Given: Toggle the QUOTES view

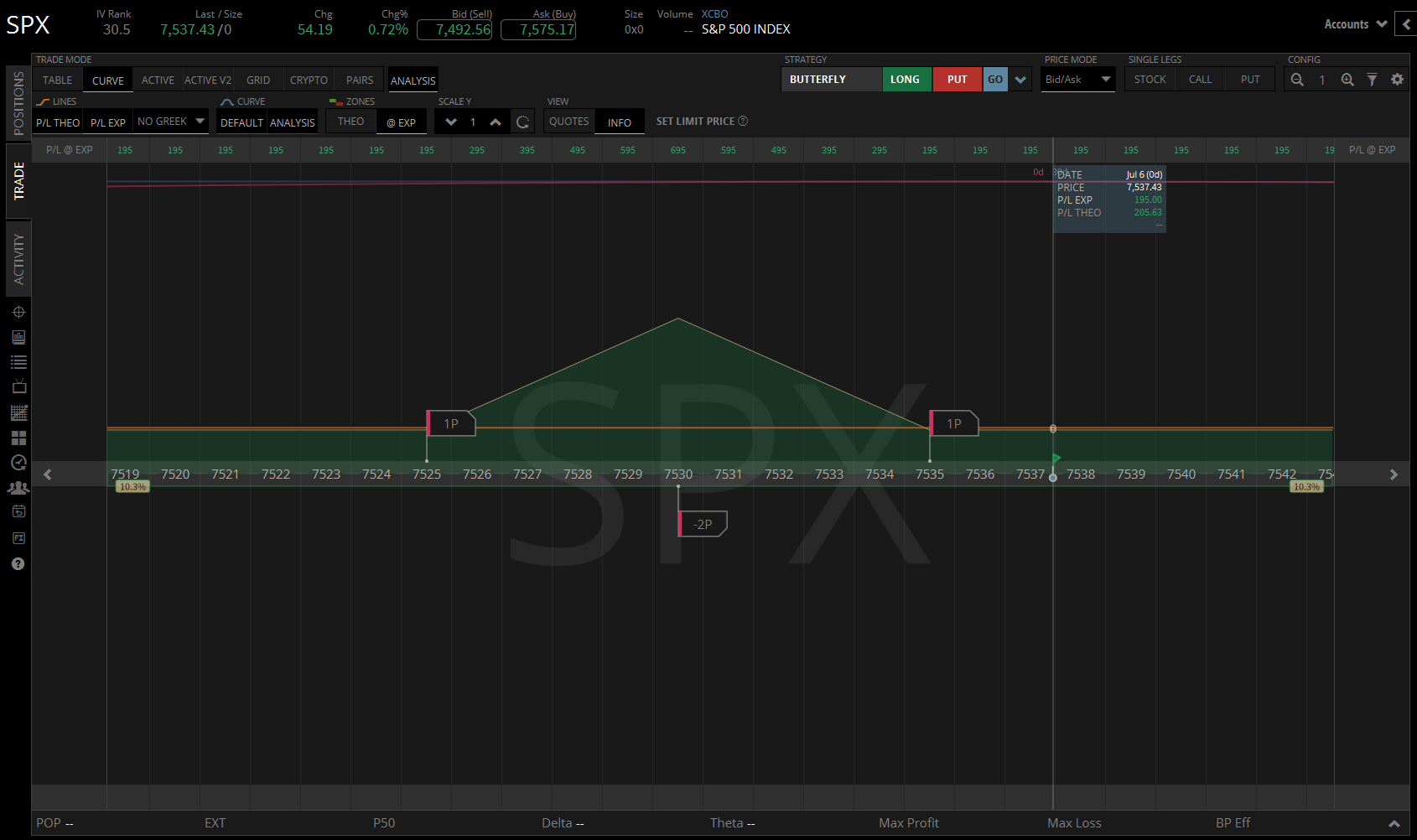Looking at the screenshot, I should click(568, 122).
